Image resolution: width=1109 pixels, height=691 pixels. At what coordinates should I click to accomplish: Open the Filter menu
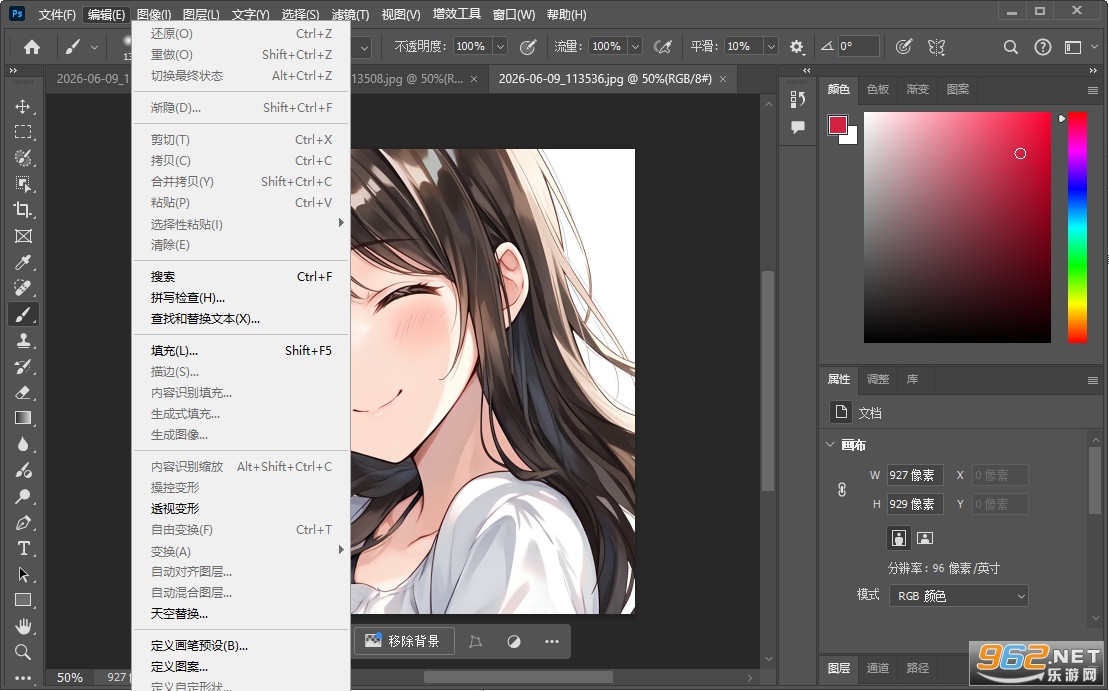[350, 14]
